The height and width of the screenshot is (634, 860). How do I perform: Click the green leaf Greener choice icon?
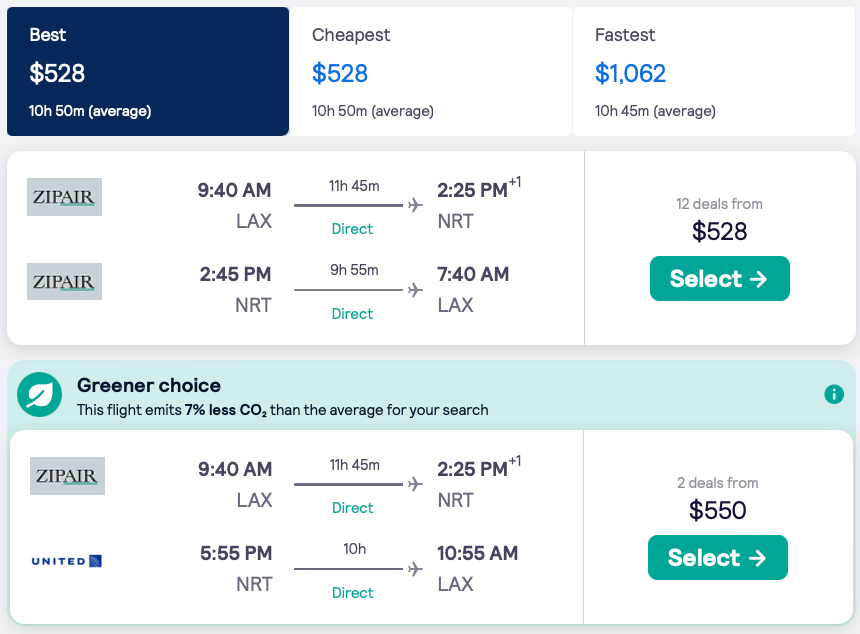coord(40,395)
